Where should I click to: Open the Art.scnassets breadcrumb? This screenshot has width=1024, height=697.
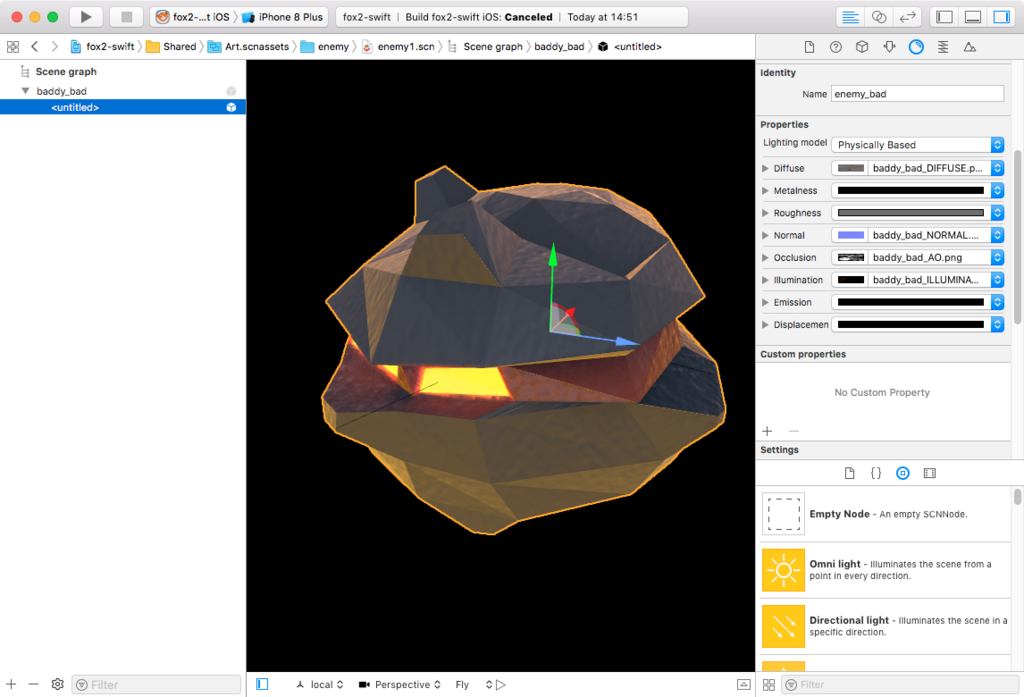[249, 46]
